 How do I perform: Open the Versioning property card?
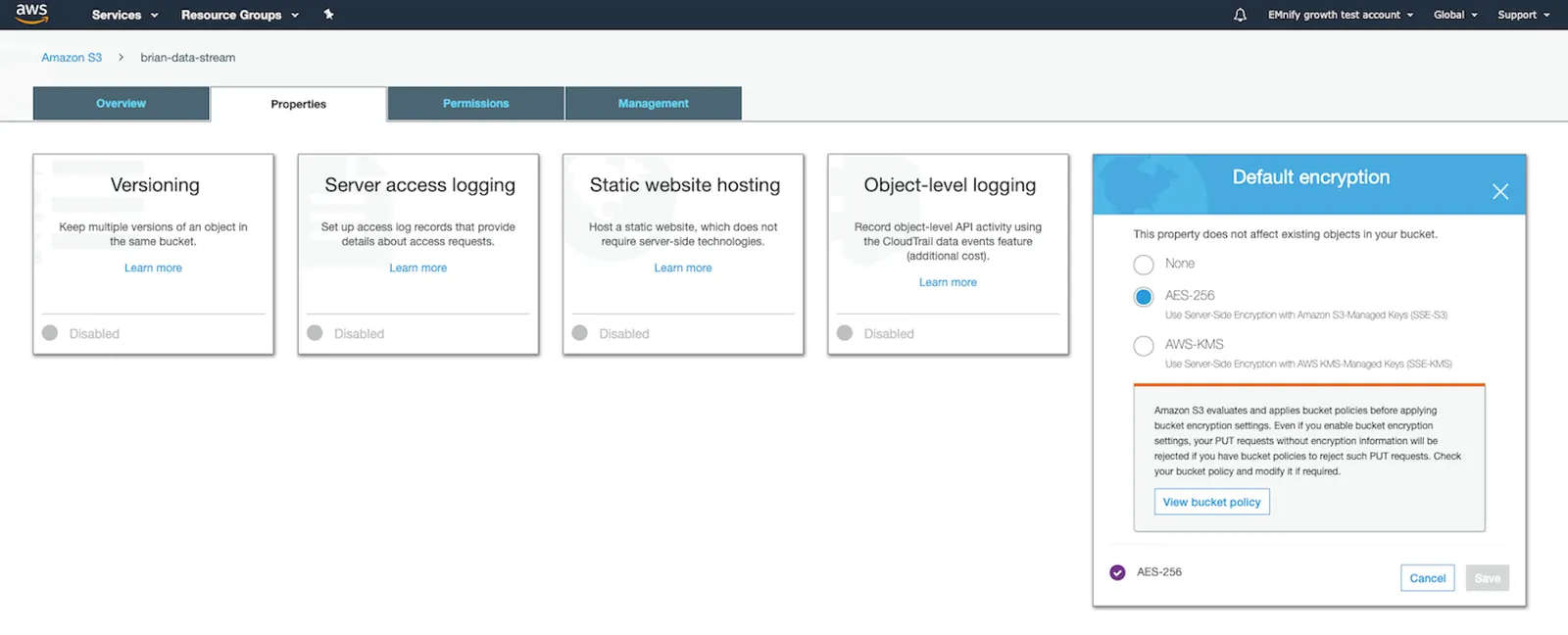point(153,254)
